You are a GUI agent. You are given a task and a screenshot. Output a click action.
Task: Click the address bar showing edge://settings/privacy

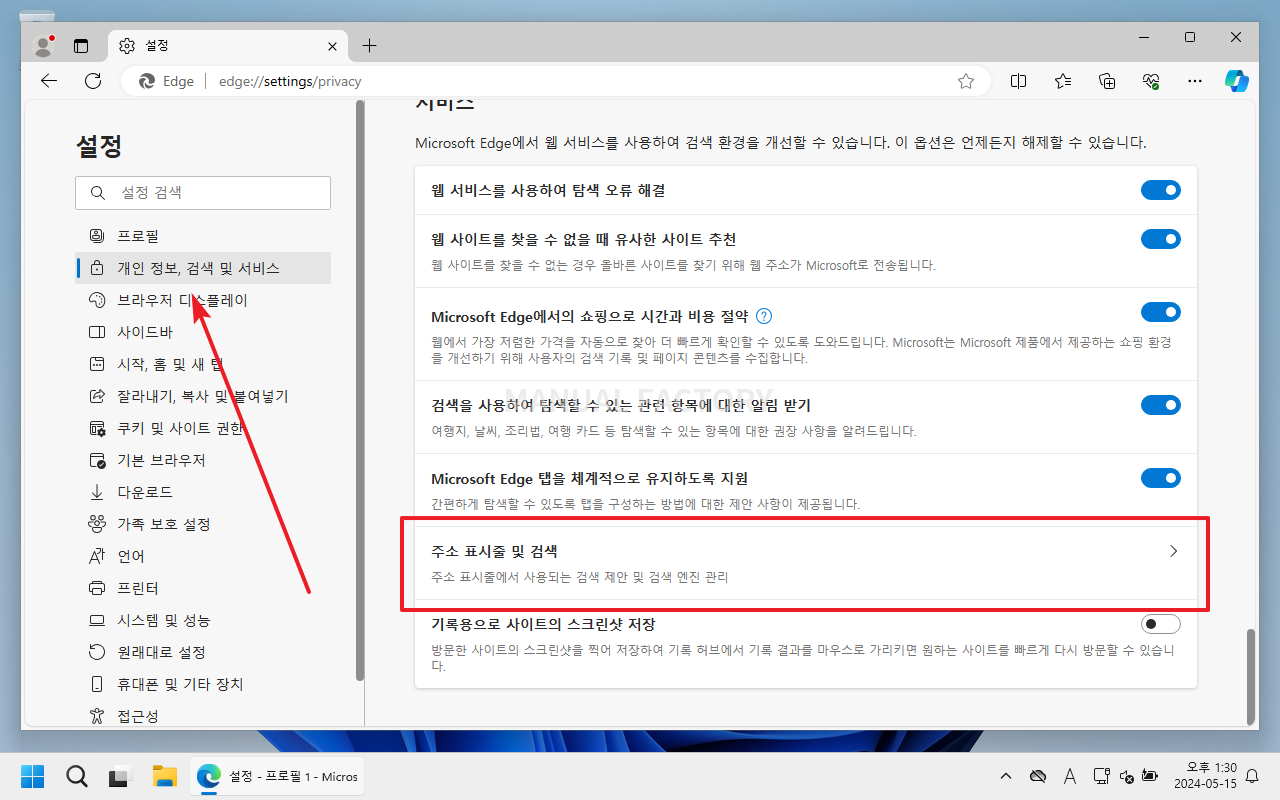[x=556, y=81]
